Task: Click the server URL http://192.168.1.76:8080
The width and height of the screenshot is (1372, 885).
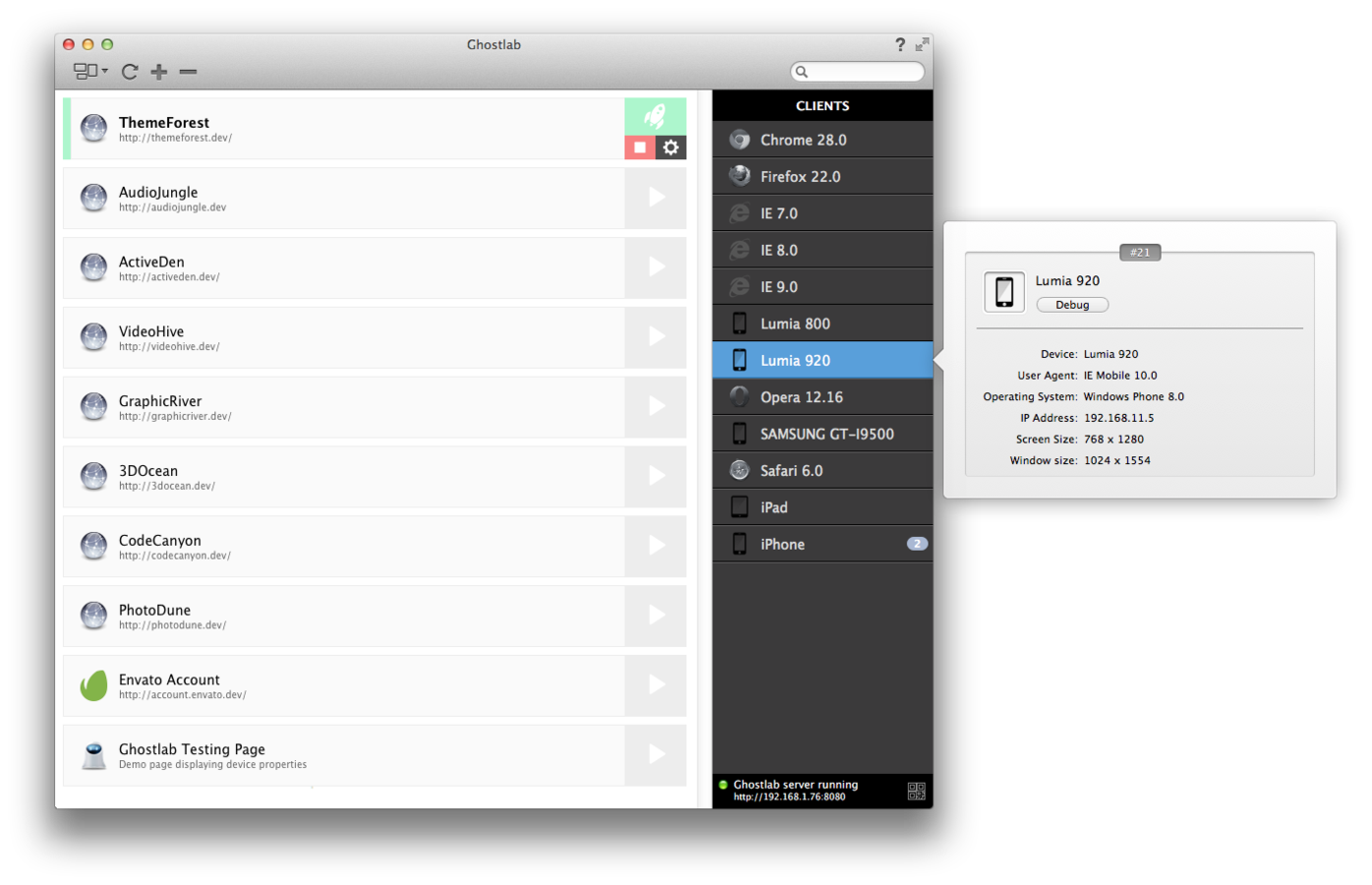Action: 789,797
